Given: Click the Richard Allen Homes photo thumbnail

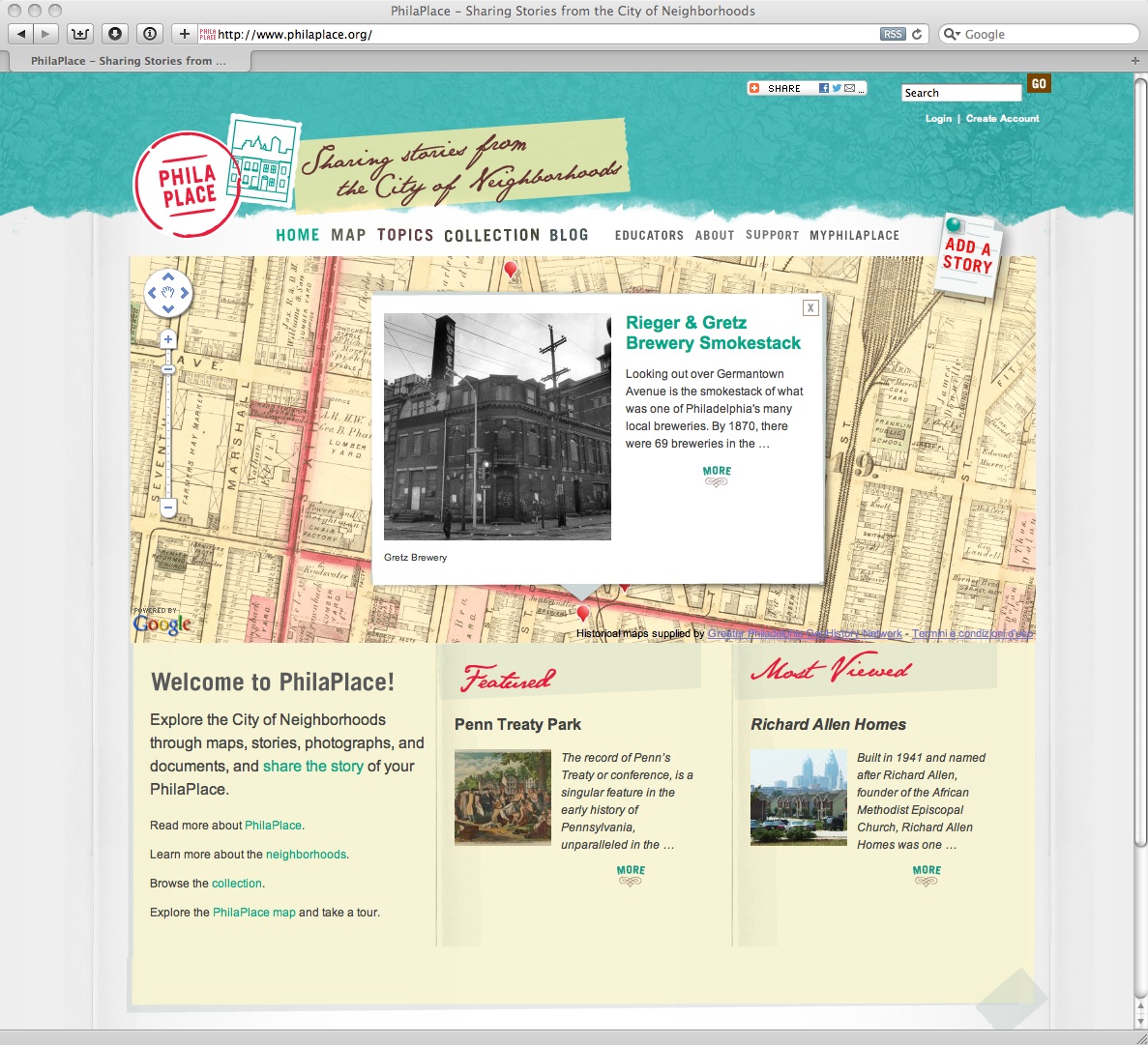Looking at the screenshot, I should [x=799, y=798].
